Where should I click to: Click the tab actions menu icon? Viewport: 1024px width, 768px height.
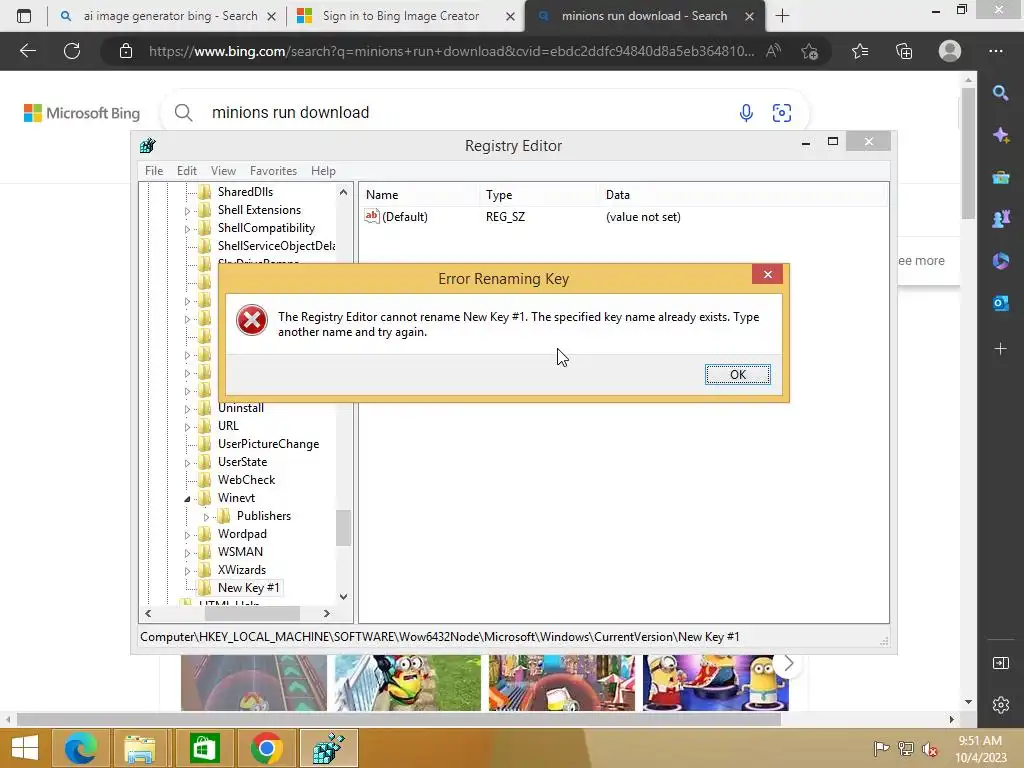click(24, 16)
